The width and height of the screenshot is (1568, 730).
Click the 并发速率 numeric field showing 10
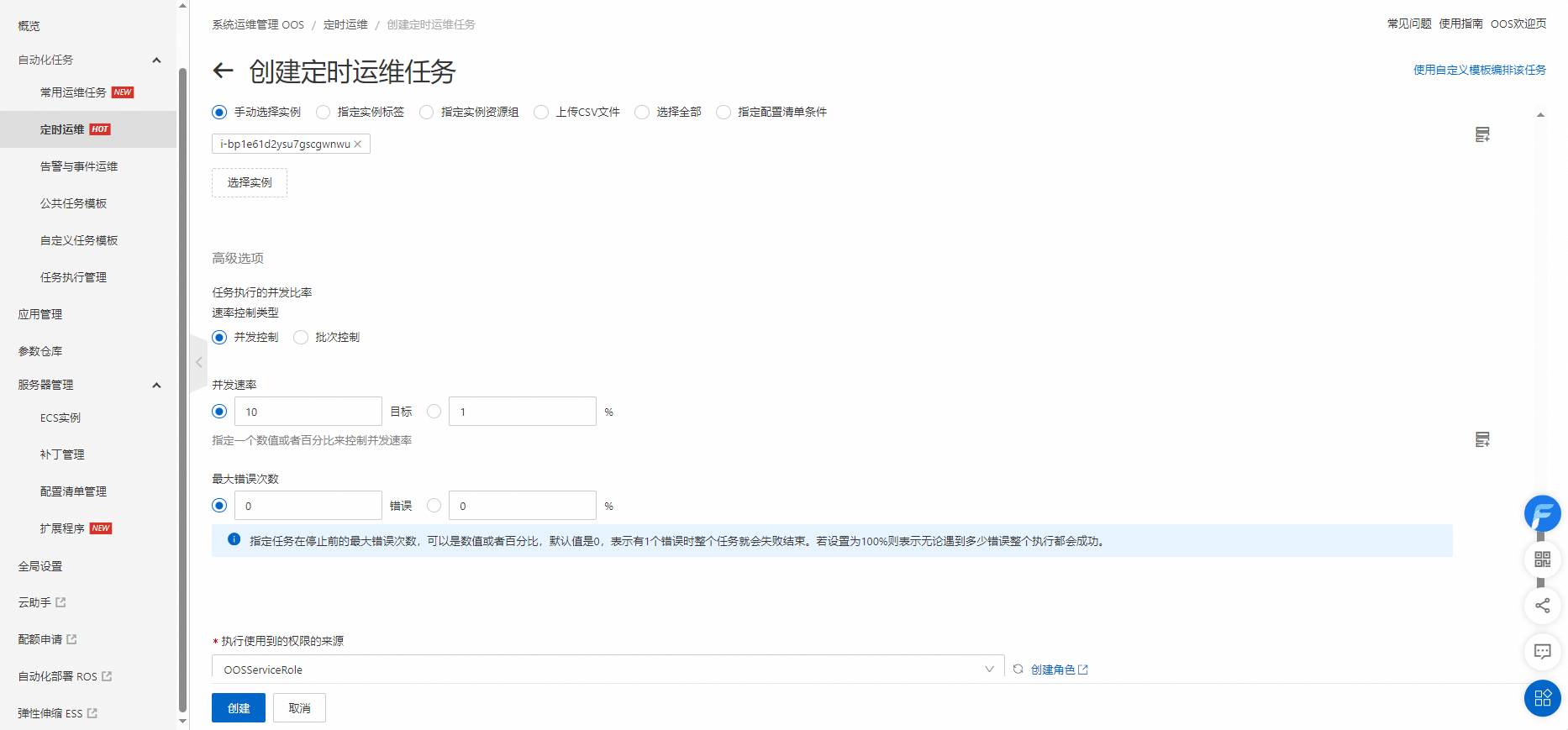pos(308,412)
